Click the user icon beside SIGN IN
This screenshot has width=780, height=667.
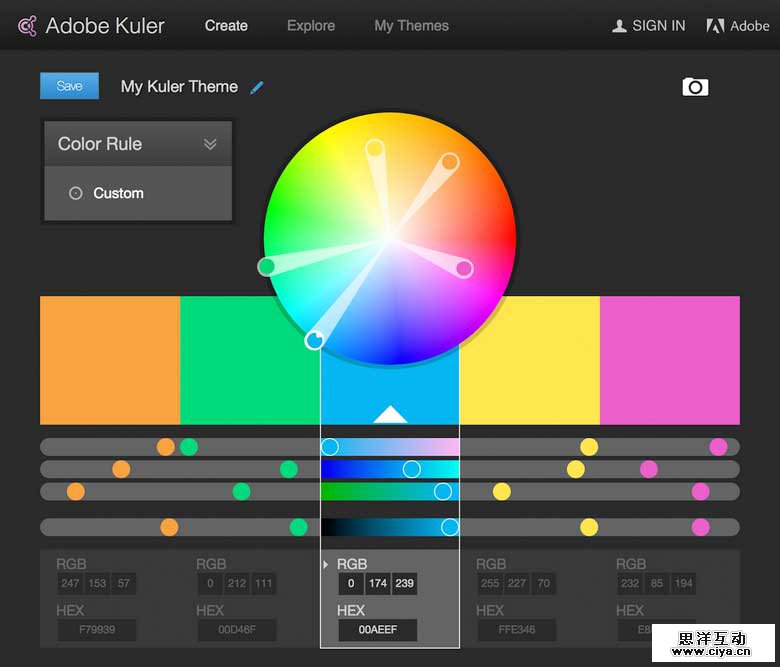619,26
